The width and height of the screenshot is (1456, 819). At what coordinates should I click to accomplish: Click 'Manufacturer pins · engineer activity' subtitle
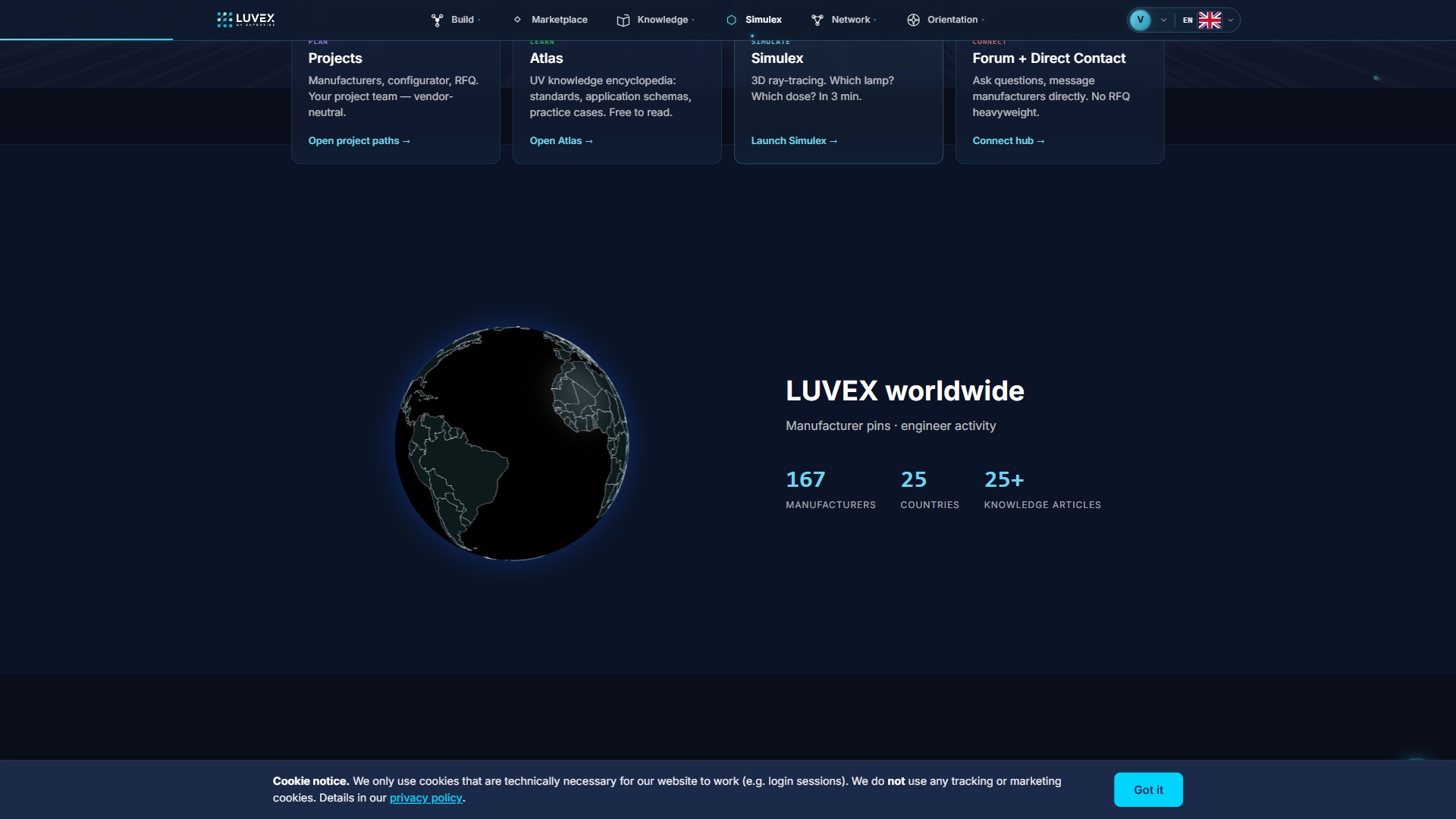(890, 426)
